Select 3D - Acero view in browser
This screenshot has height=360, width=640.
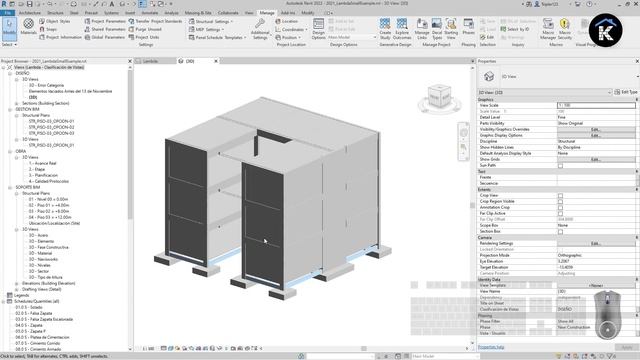pyautogui.click(x=38, y=236)
